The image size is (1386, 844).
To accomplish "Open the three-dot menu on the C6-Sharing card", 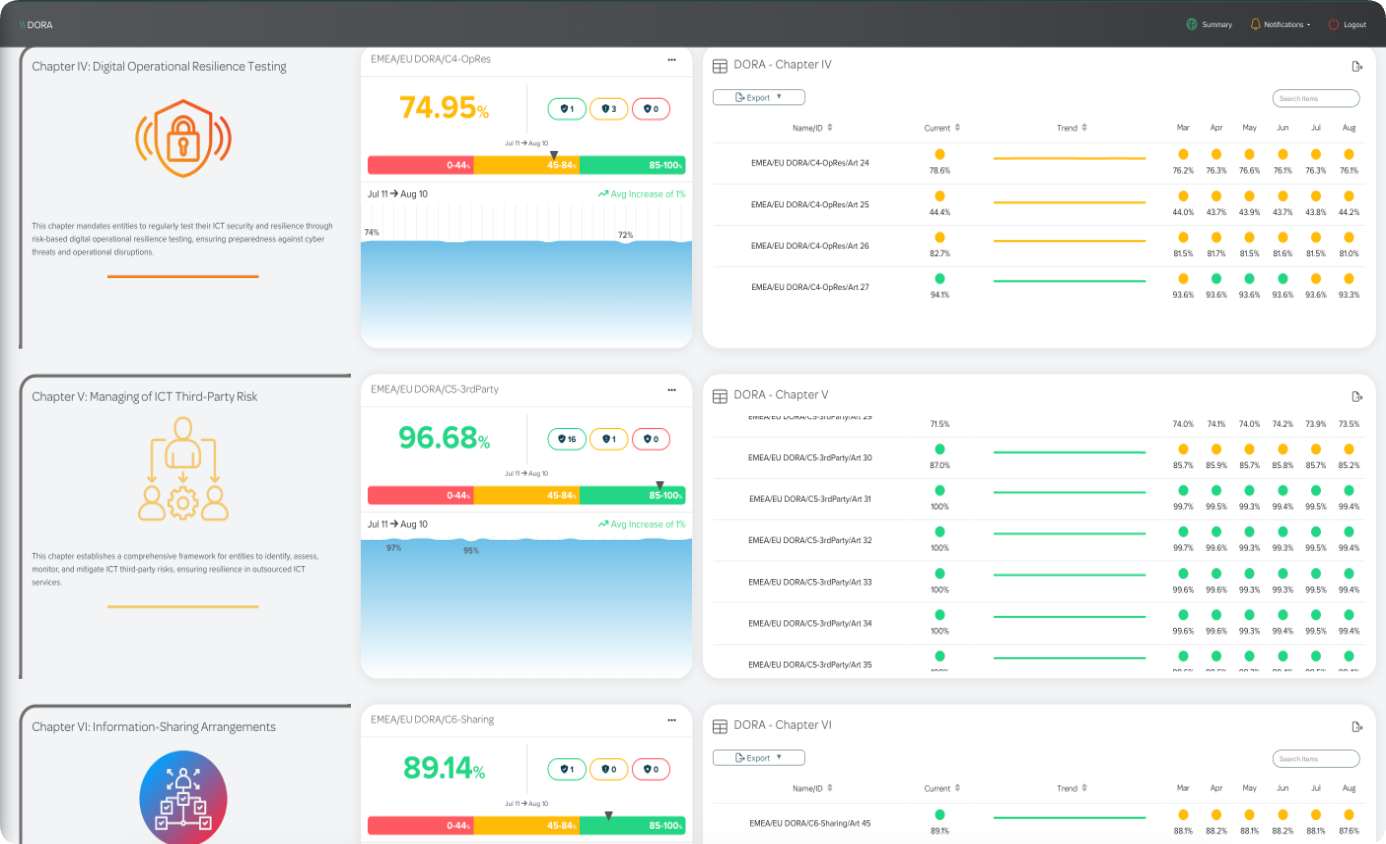I will [672, 720].
